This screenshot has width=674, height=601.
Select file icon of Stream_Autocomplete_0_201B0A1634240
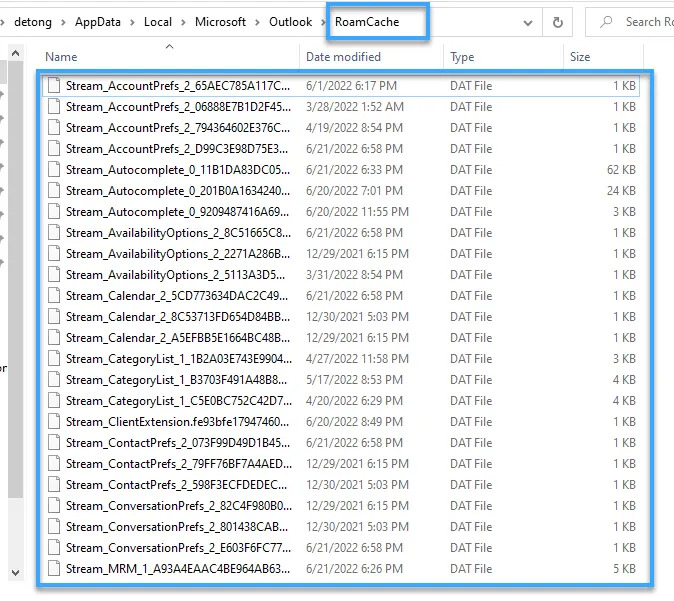point(54,190)
